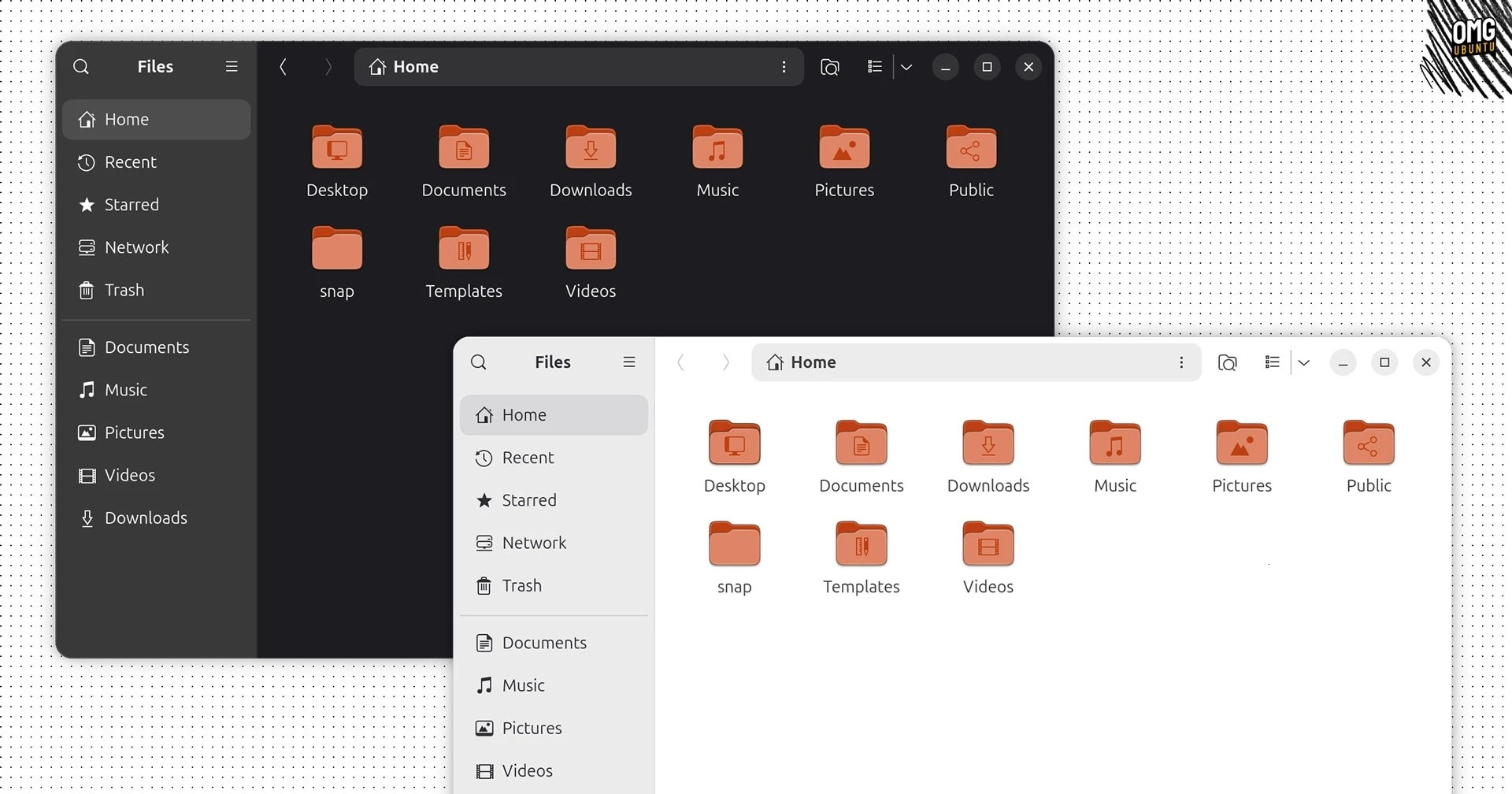
Task: Go back using dark window's back arrow
Action: 283,67
